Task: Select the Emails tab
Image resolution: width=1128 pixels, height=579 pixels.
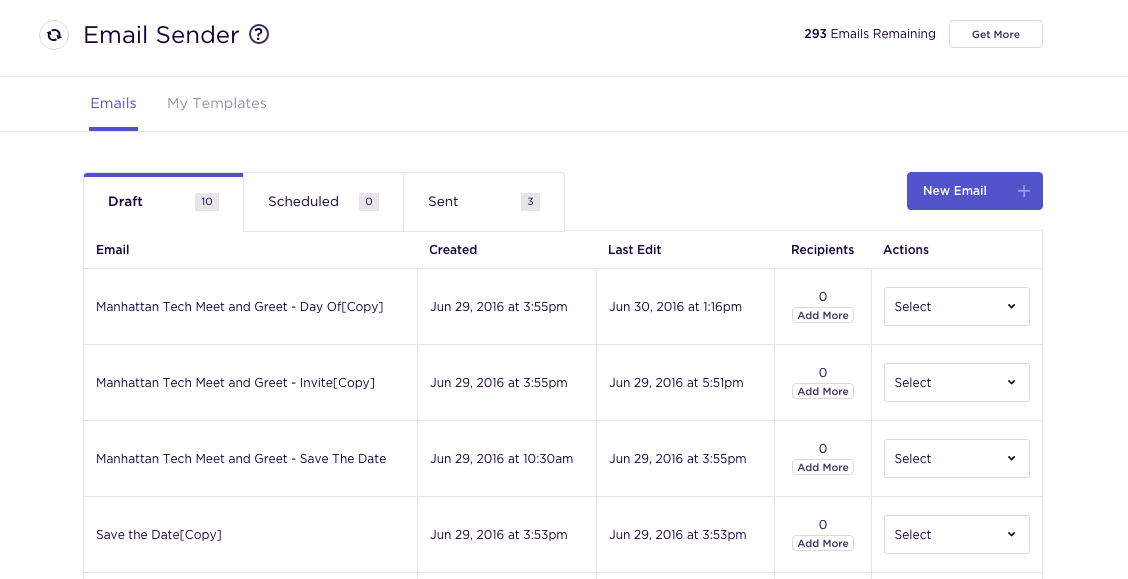Action: click(x=113, y=104)
